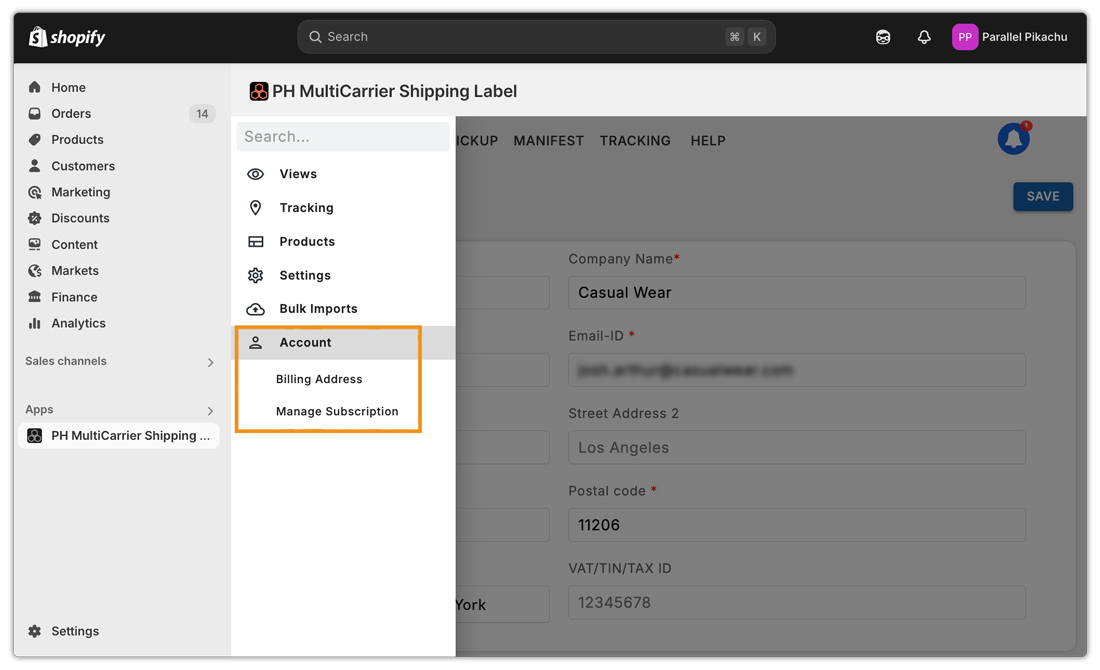Go to Finance page
This screenshot has height=670, width=1100.
[x=74, y=297]
